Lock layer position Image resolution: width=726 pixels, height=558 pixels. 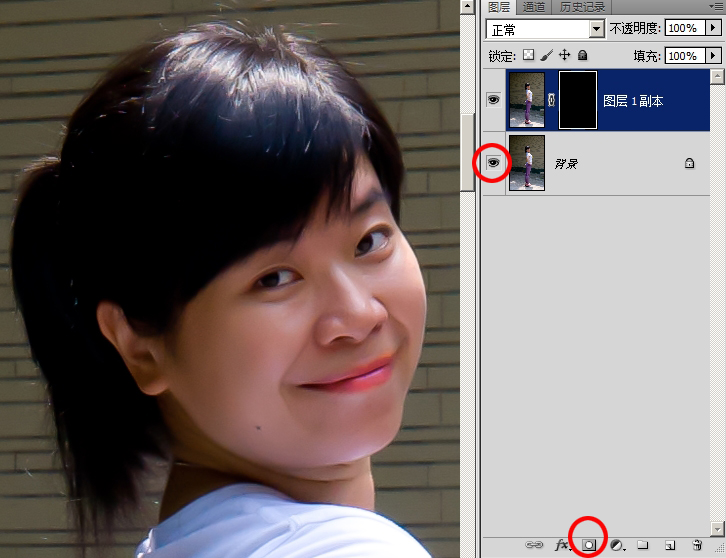pos(564,55)
